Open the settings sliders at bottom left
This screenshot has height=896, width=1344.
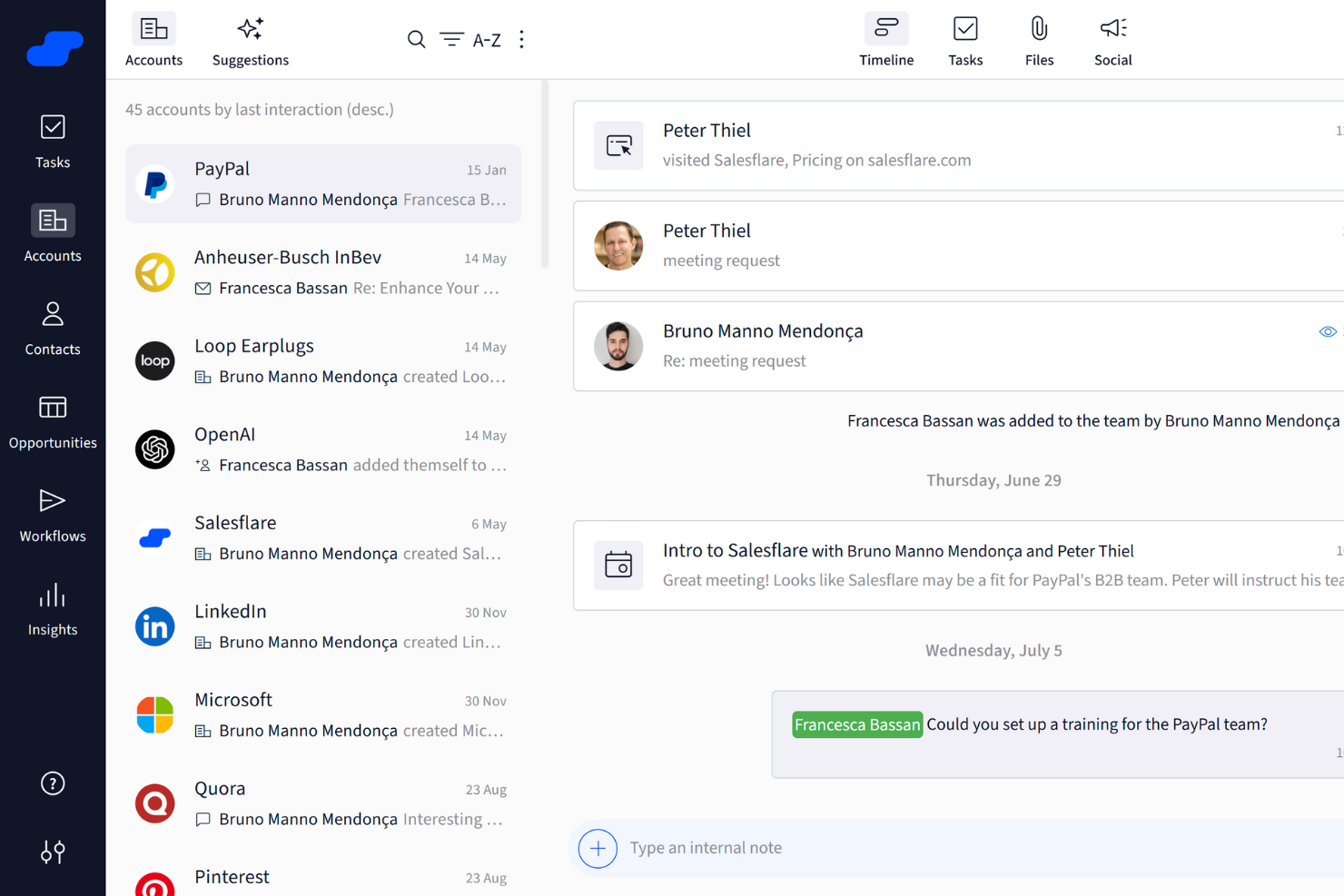point(52,852)
